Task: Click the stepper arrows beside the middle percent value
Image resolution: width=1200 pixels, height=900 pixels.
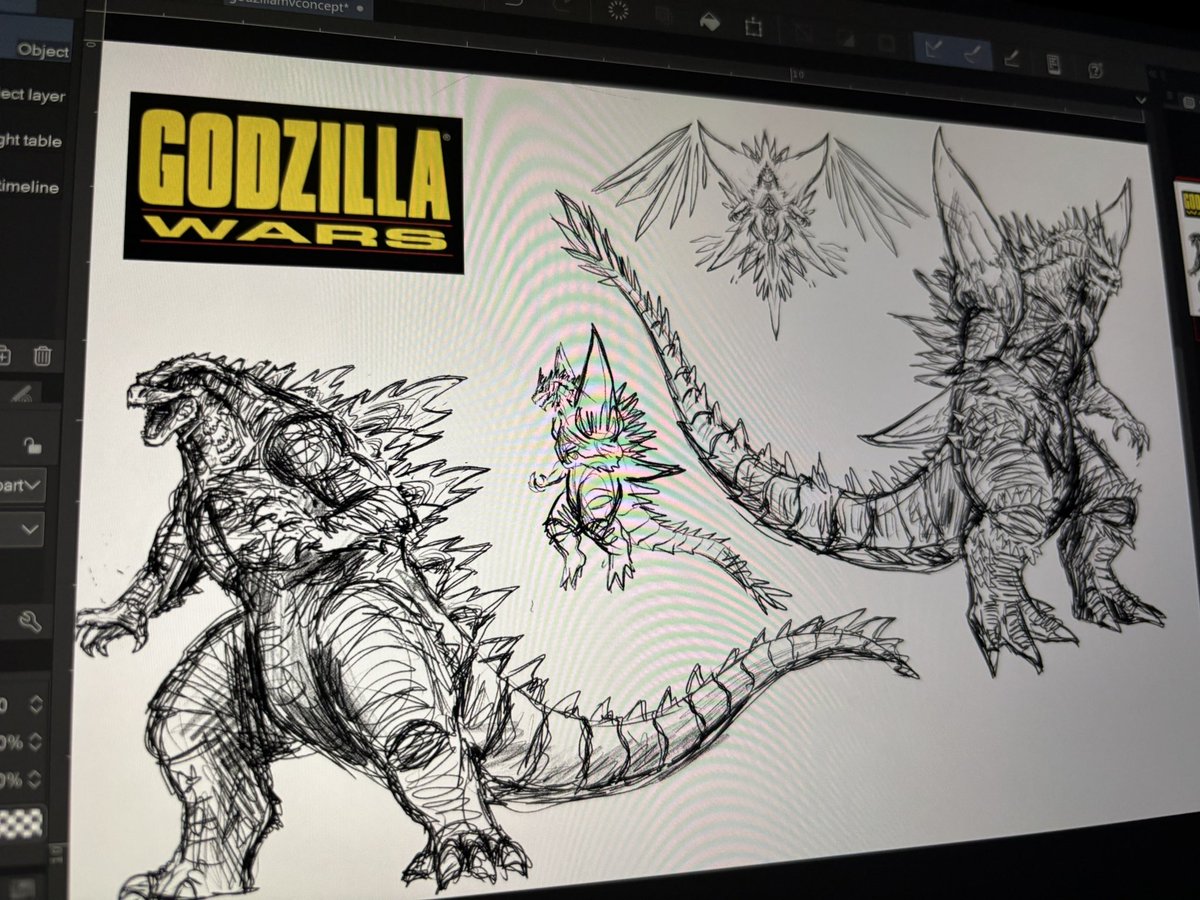Action: (x=34, y=742)
